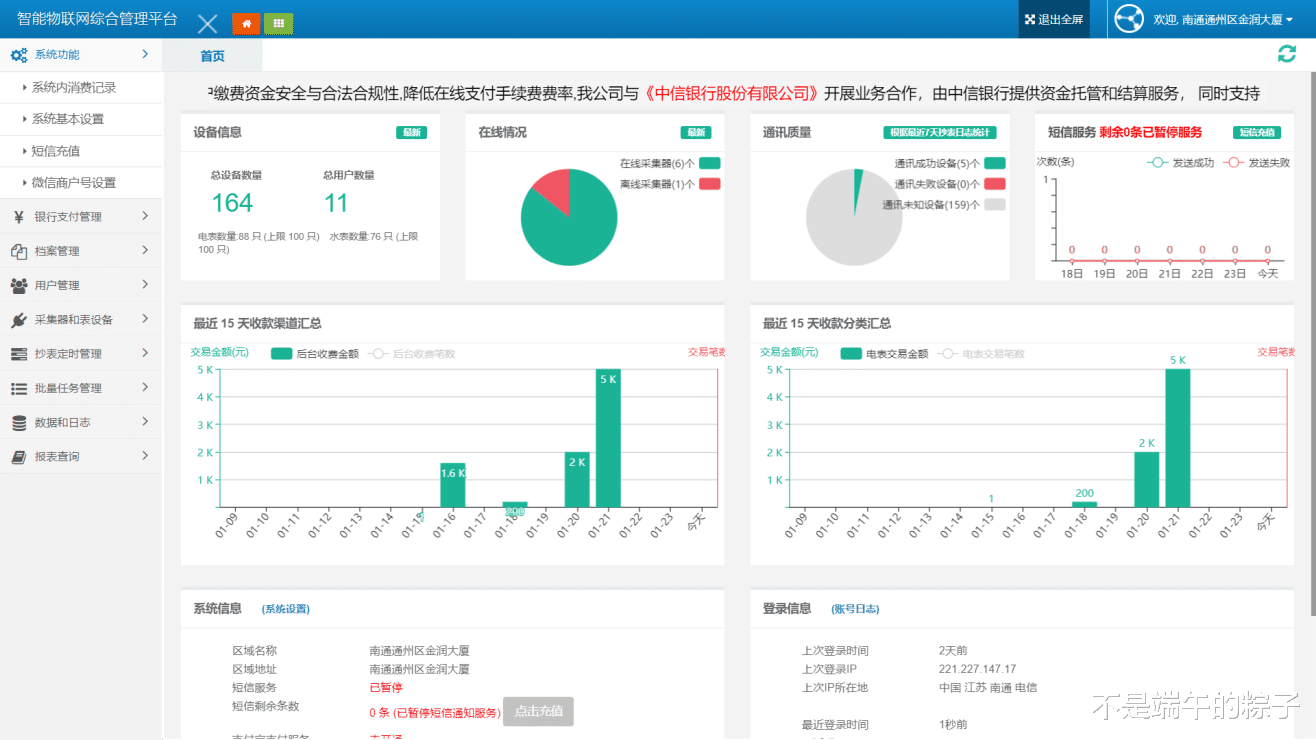1316x740 pixels.
Task: Click the 2 K bar in classification chart
Action: (x=1146, y=479)
